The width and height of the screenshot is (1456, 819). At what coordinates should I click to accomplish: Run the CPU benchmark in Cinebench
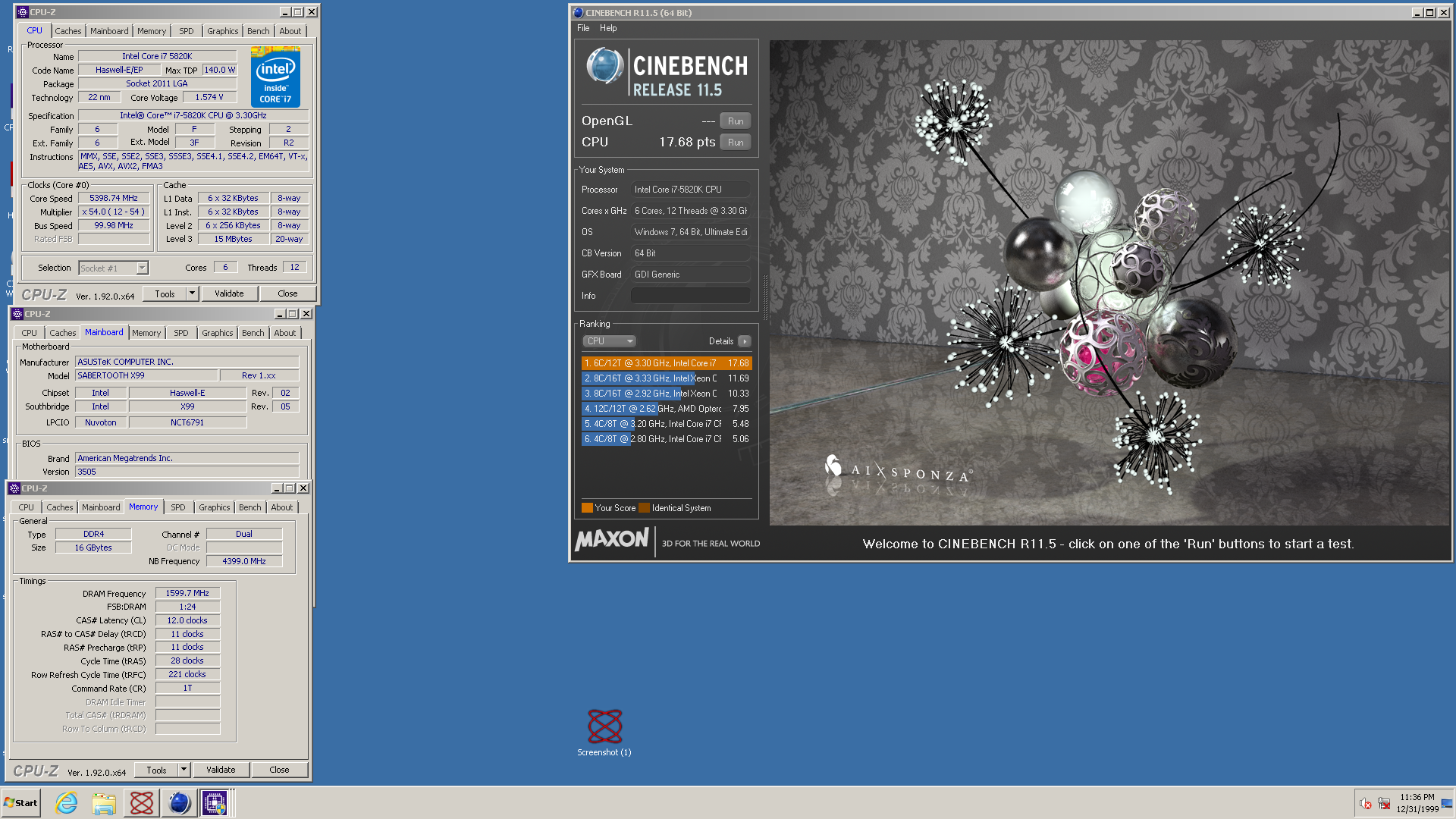tap(735, 143)
